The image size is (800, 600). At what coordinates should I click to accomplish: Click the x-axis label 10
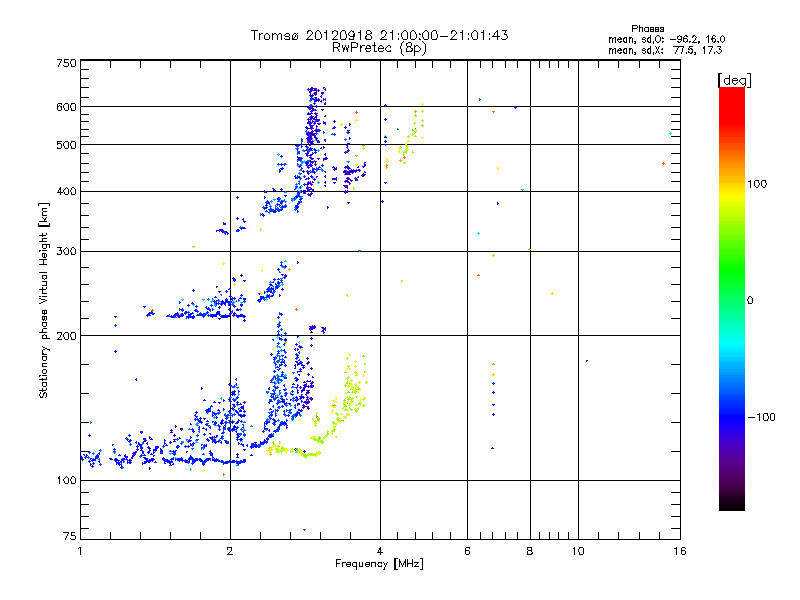click(x=578, y=551)
